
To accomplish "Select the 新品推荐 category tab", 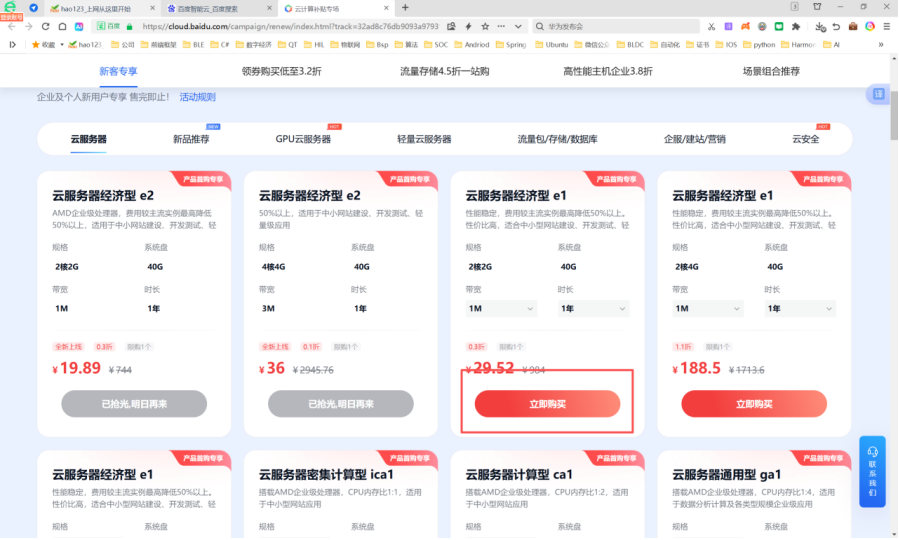I will click(x=191, y=139).
